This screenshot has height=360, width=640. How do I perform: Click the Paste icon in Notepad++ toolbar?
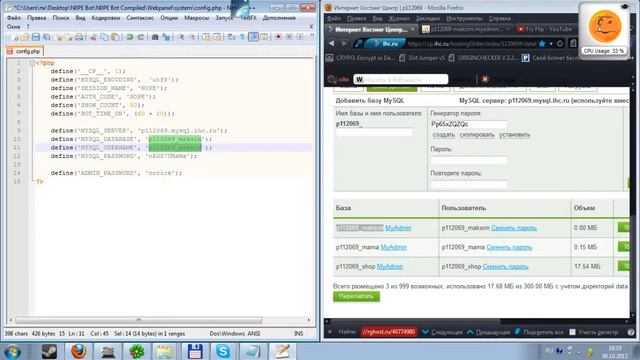tap(116, 37)
